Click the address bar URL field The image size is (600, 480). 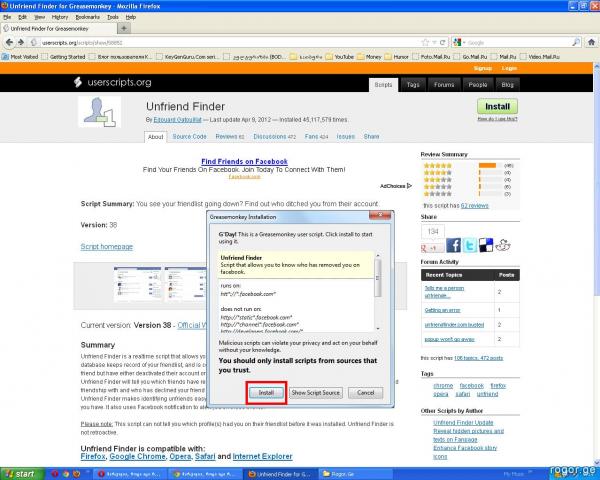[230, 42]
